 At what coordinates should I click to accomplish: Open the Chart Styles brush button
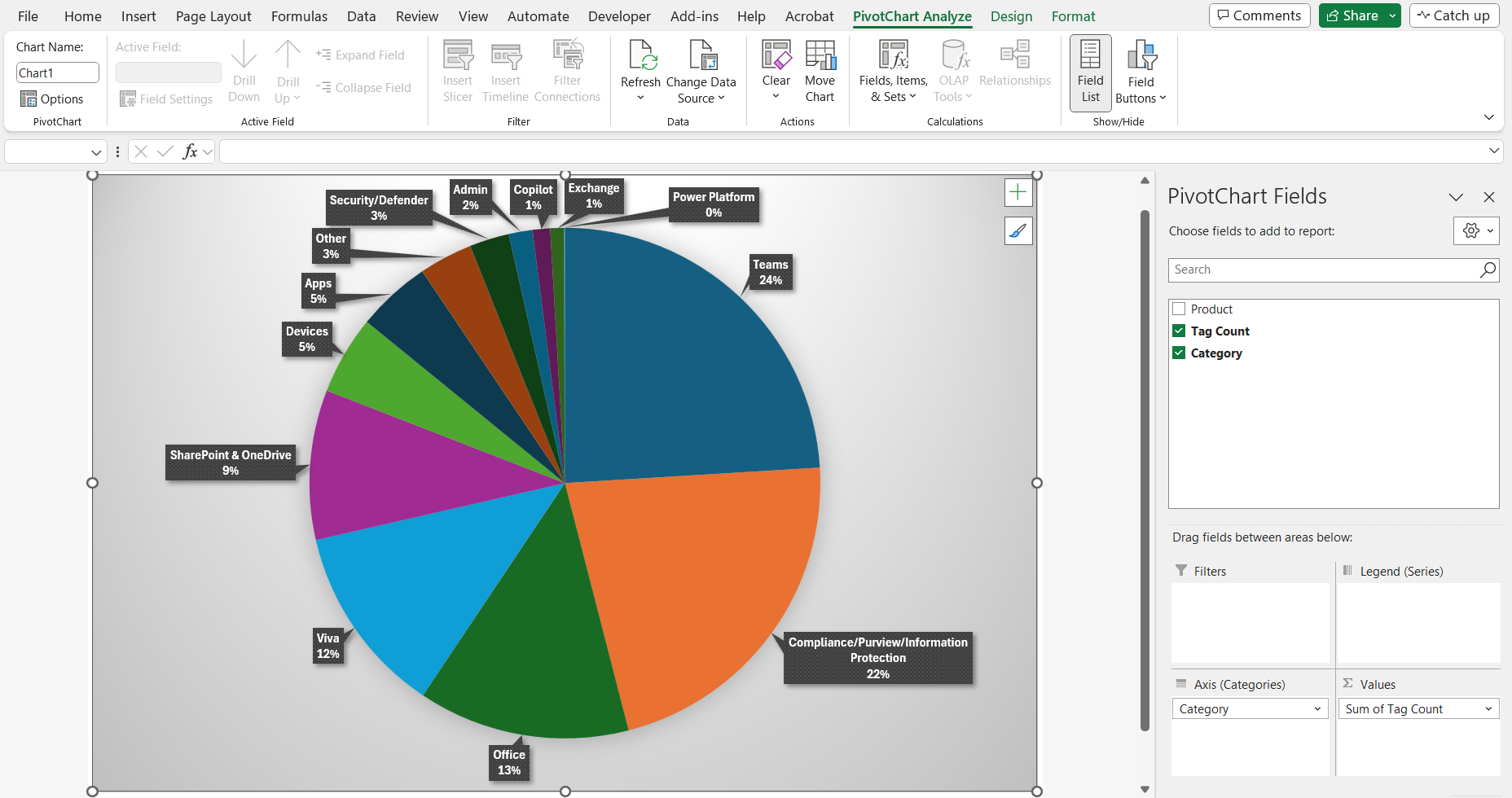[x=1018, y=231]
